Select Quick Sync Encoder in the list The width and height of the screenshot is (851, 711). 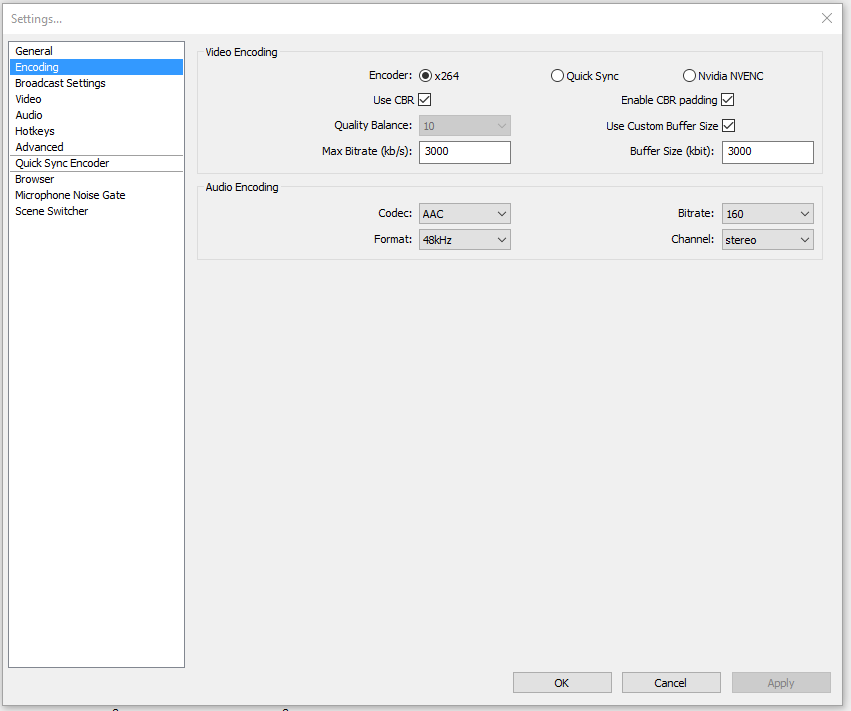(96, 163)
